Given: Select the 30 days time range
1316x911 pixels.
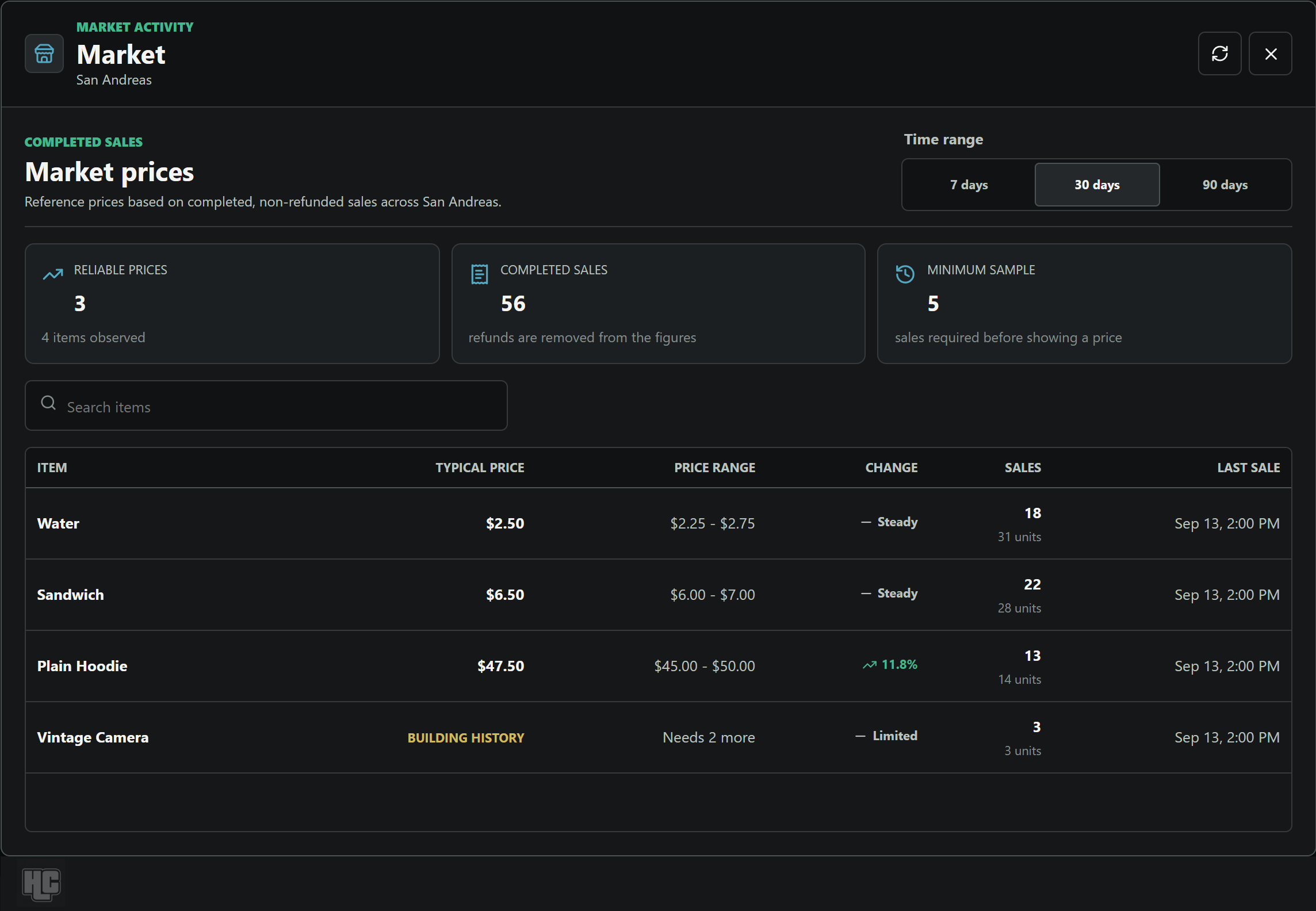Looking at the screenshot, I should tap(1097, 185).
